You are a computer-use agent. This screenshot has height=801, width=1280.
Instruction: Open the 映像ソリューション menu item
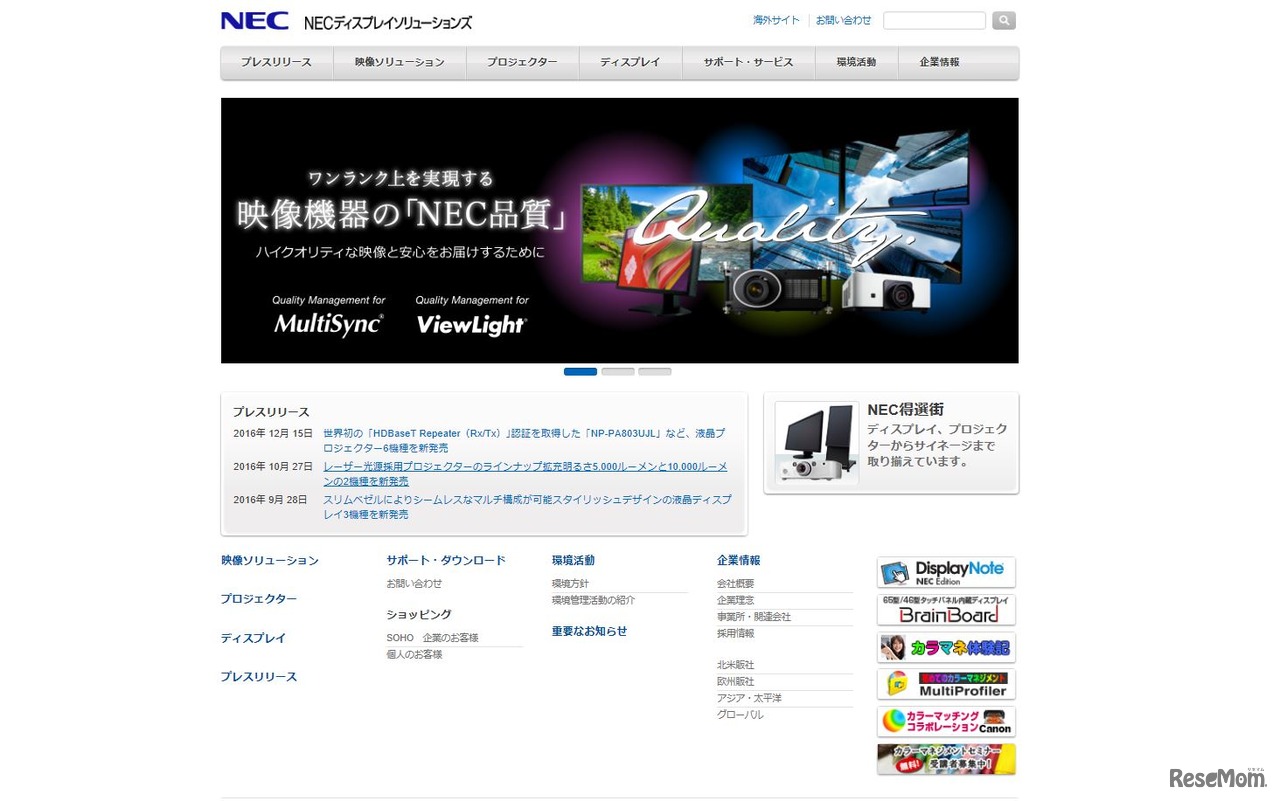[399, 62]
